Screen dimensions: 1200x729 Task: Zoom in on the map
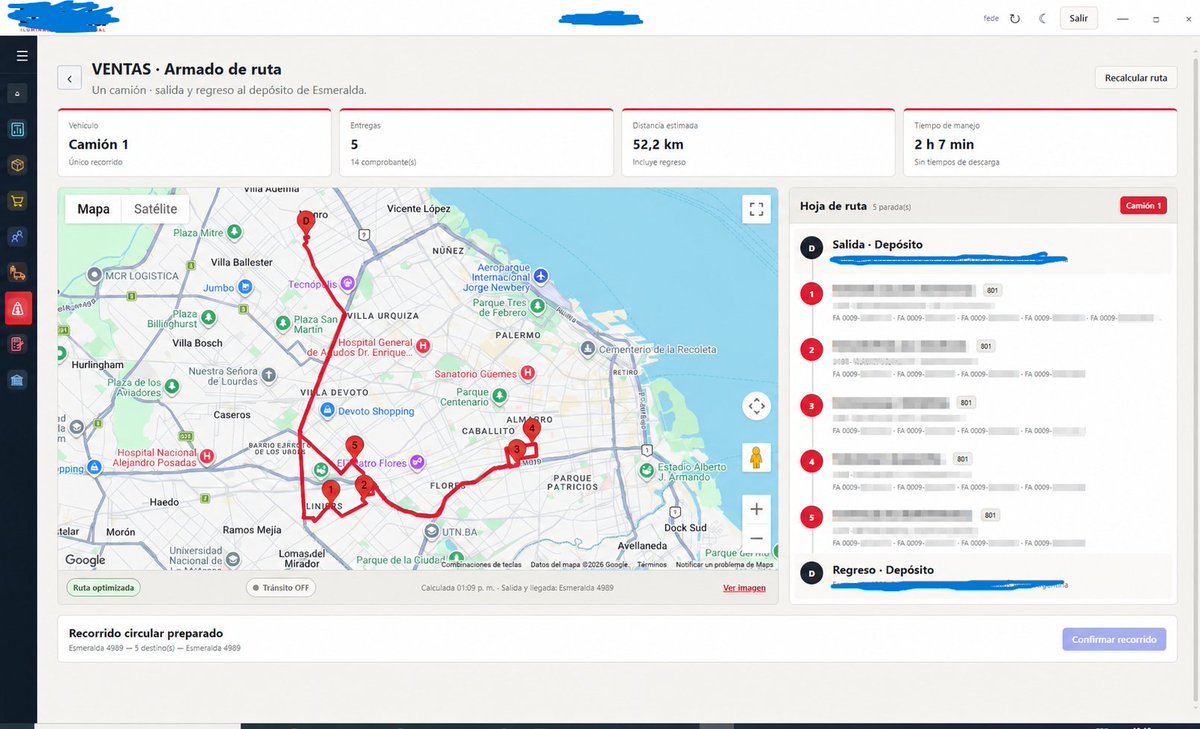click(x=756, y=509)
